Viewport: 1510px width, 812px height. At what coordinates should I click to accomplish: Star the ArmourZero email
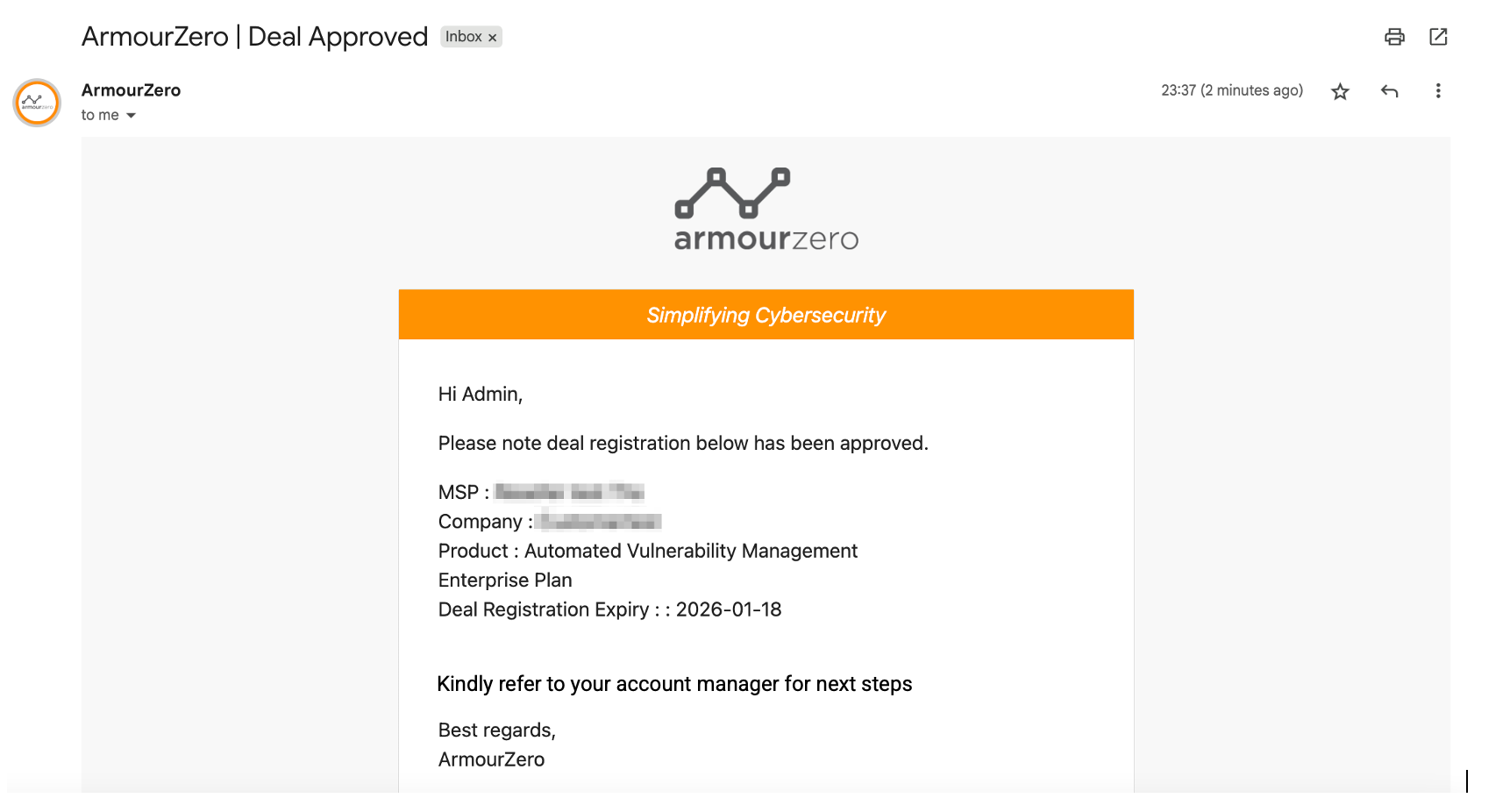pos(1340,91)
